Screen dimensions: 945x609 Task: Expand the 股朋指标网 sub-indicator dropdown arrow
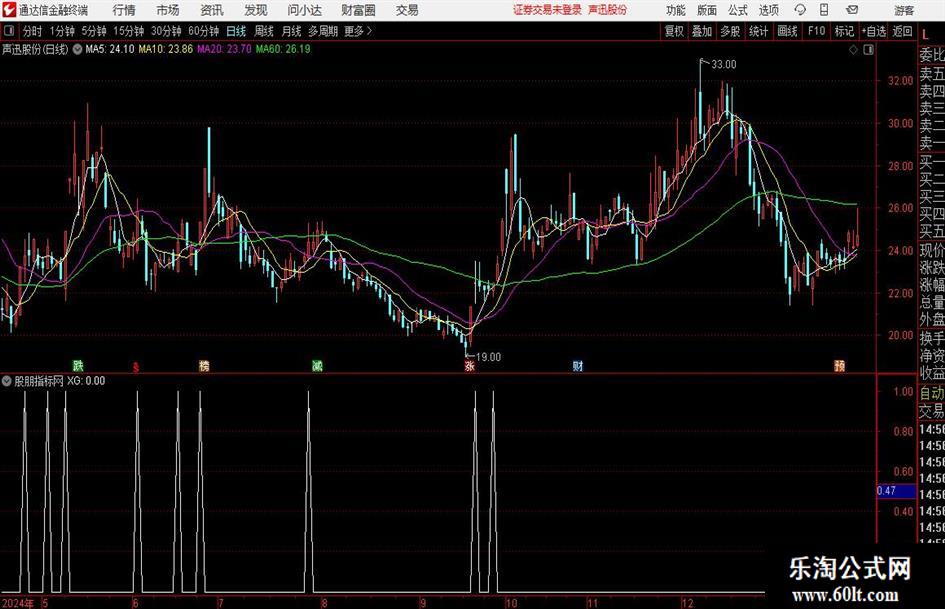tap(7, 381)
